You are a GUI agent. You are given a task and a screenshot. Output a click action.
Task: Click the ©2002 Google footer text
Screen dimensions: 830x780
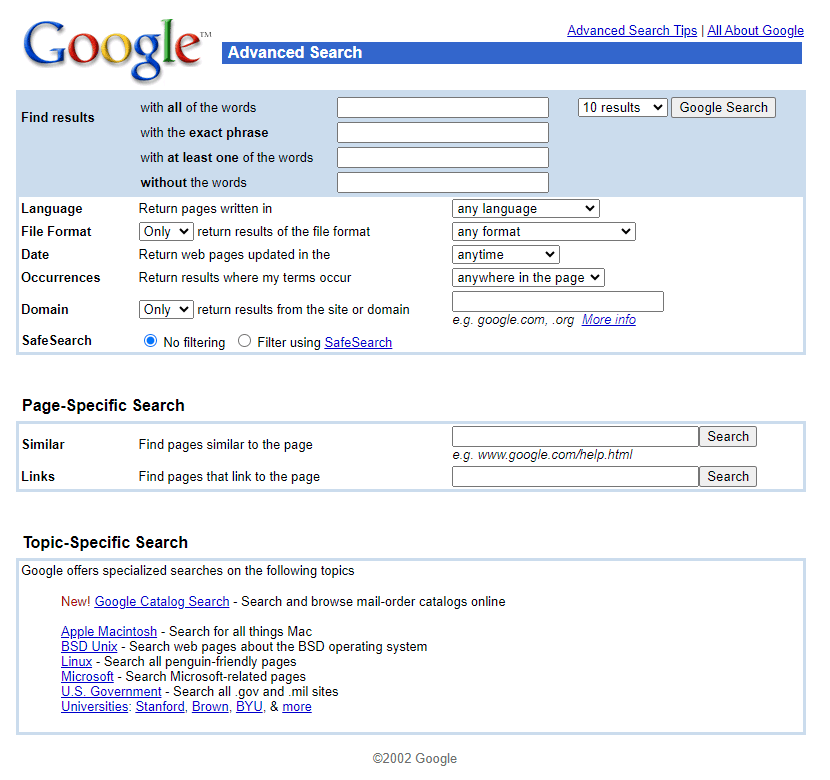pos(414,758)
